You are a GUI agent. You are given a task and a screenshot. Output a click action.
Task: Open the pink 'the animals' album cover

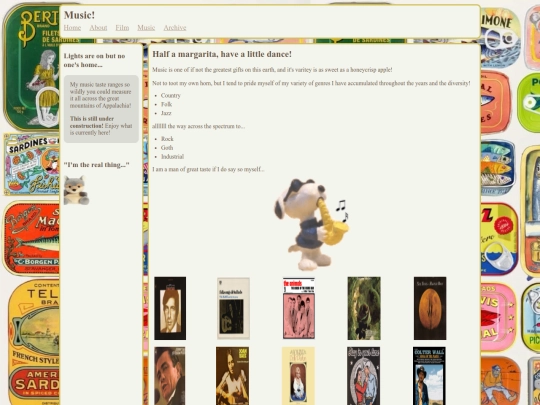(299, 308)
